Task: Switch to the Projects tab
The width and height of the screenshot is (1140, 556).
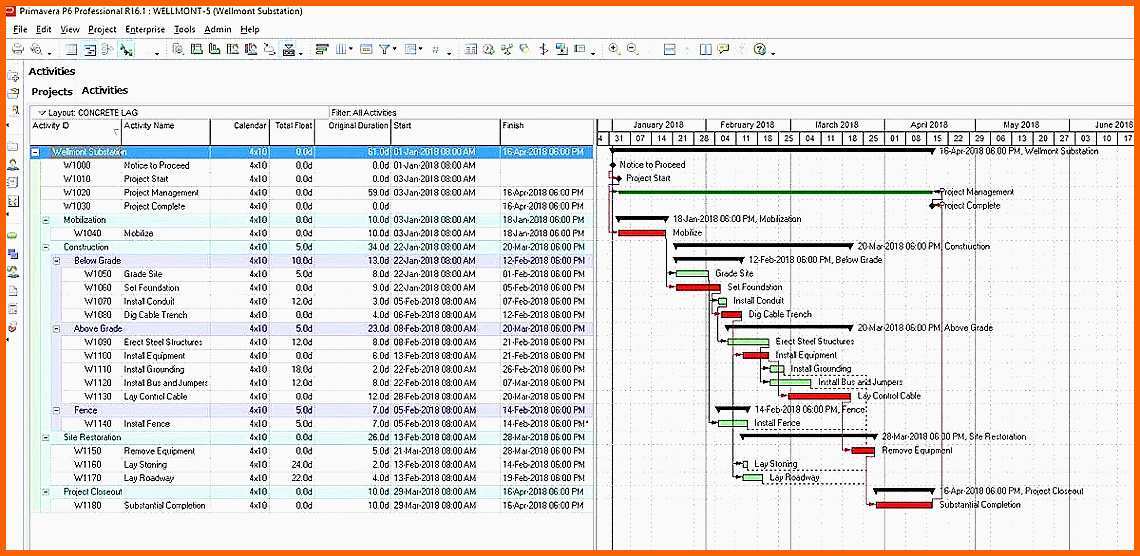Action: [x=52, y=92]
